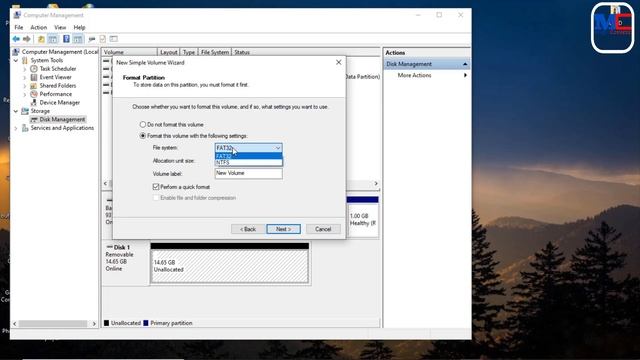Collapse the Disk Management actions section

tap(465, 64)
